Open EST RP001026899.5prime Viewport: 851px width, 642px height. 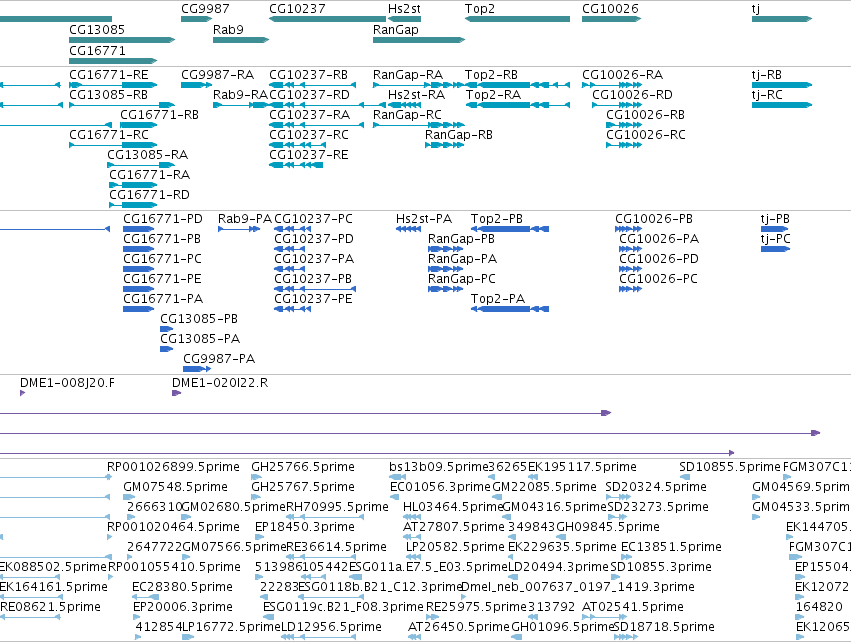(173, 467)
